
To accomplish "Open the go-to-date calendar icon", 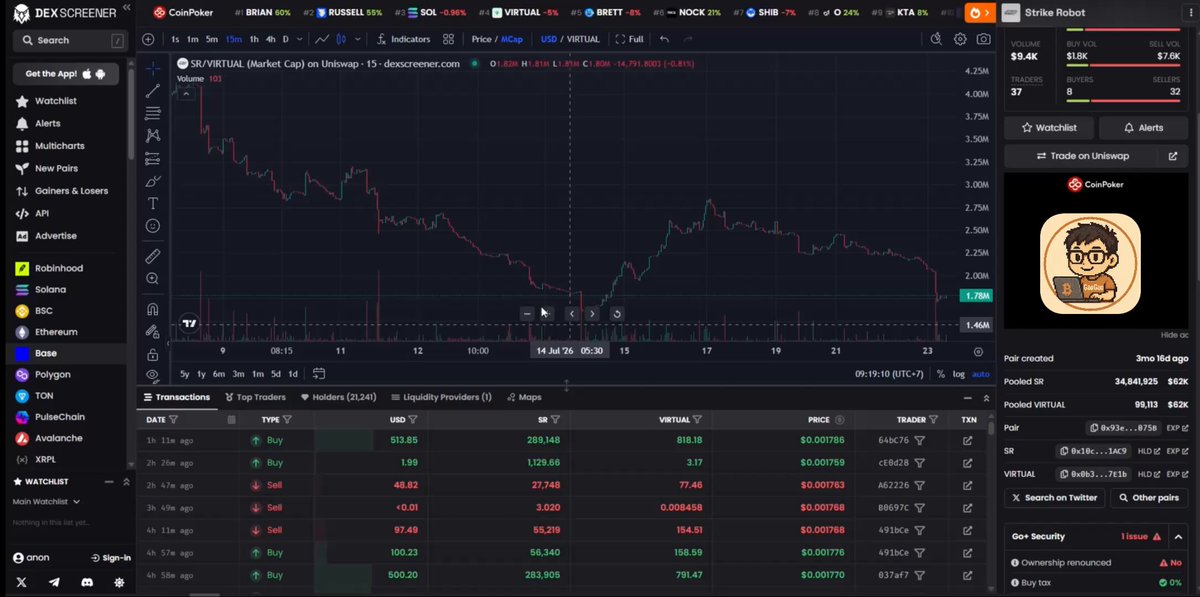I will (x=319, y=374).
